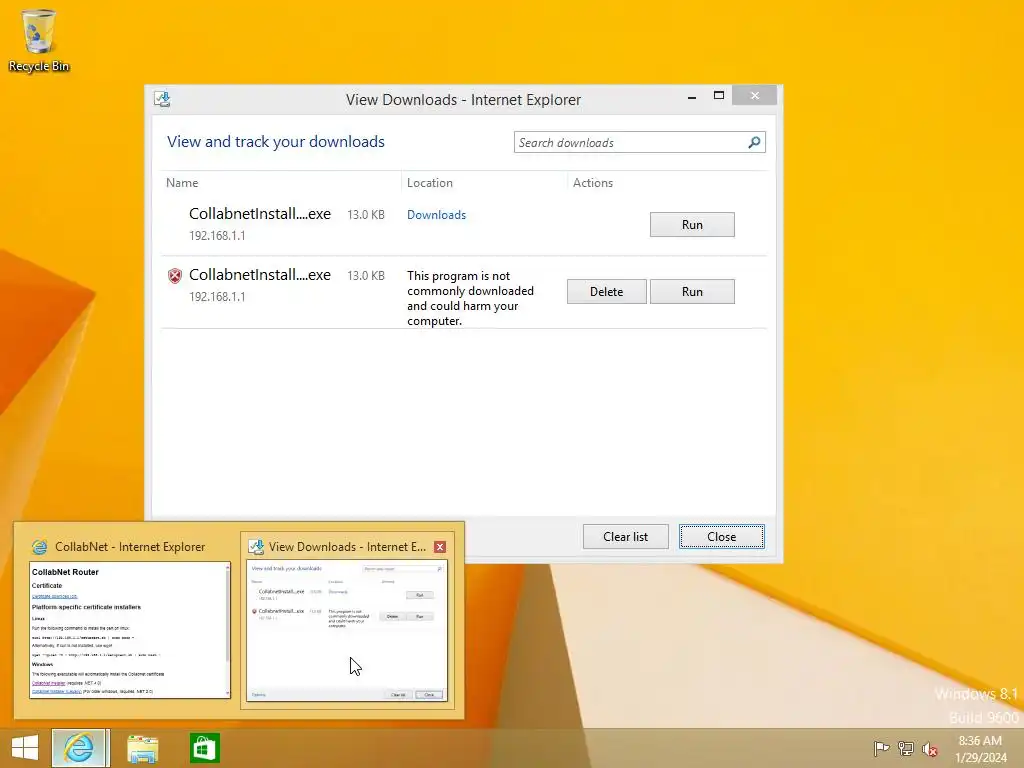Click the Clear list button
The height and width of the screenshot is (768, 1024).
click(x=626, y=537)
